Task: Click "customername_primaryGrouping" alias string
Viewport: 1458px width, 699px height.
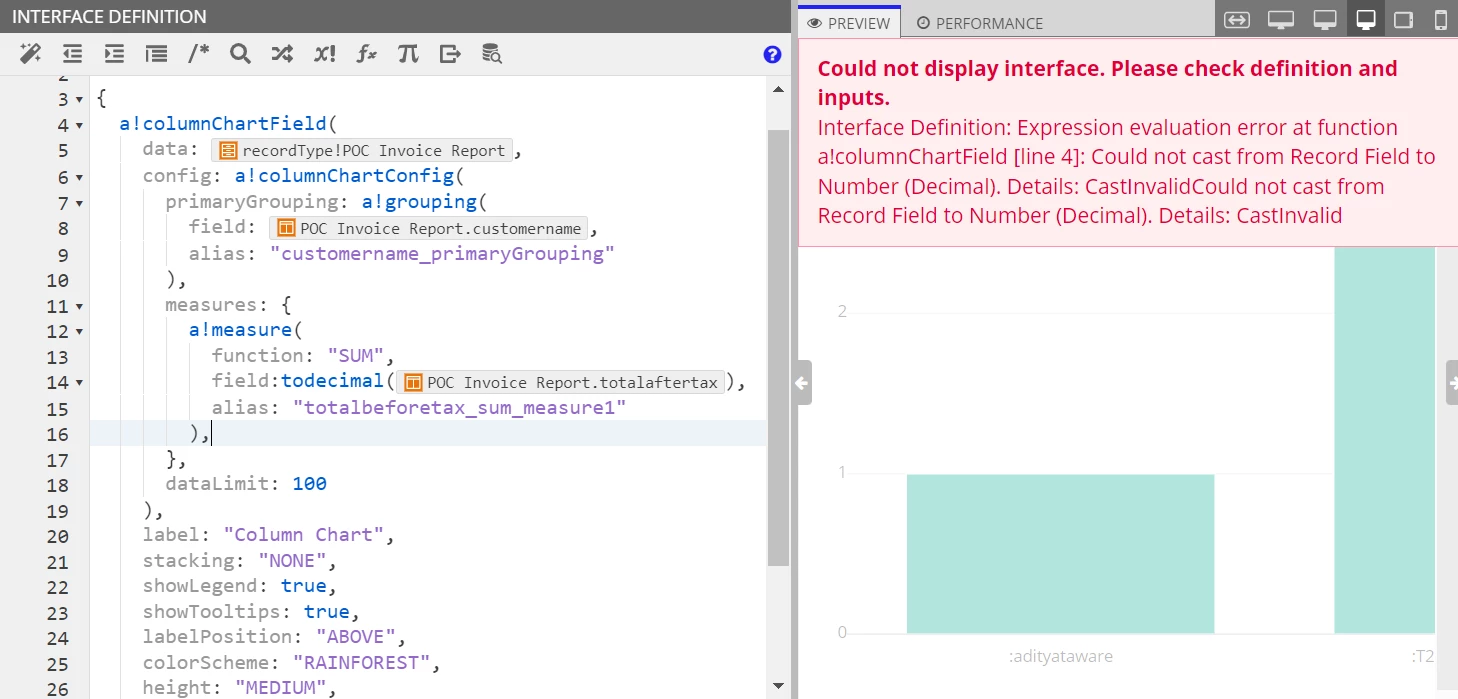Action: click(442, 253)
